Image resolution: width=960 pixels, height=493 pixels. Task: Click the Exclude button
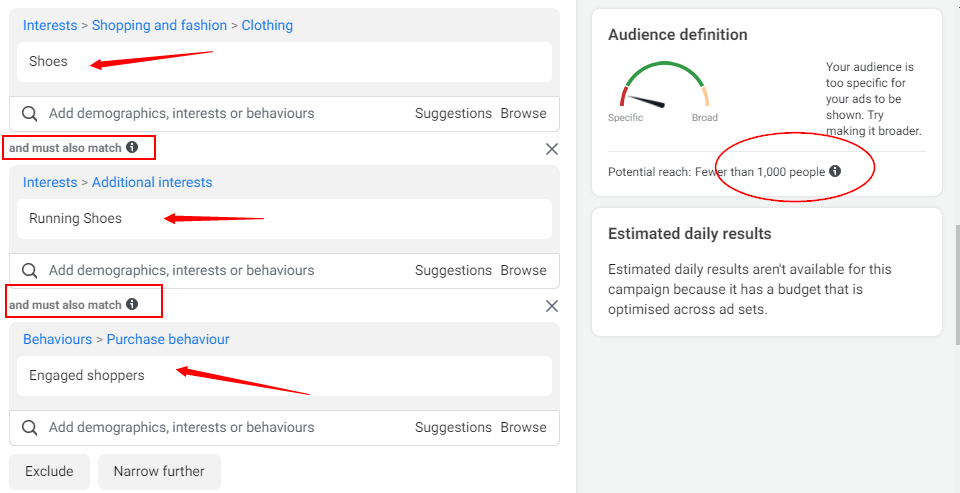point(49,472)
